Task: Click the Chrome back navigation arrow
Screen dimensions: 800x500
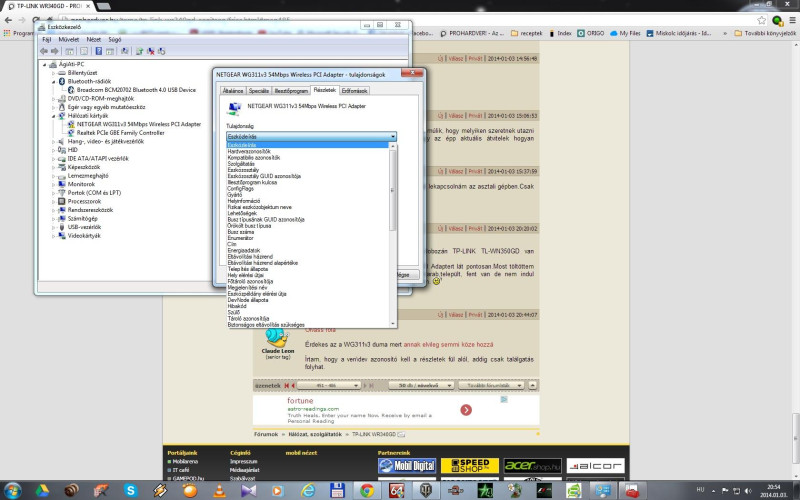Action: coord(8,20)
